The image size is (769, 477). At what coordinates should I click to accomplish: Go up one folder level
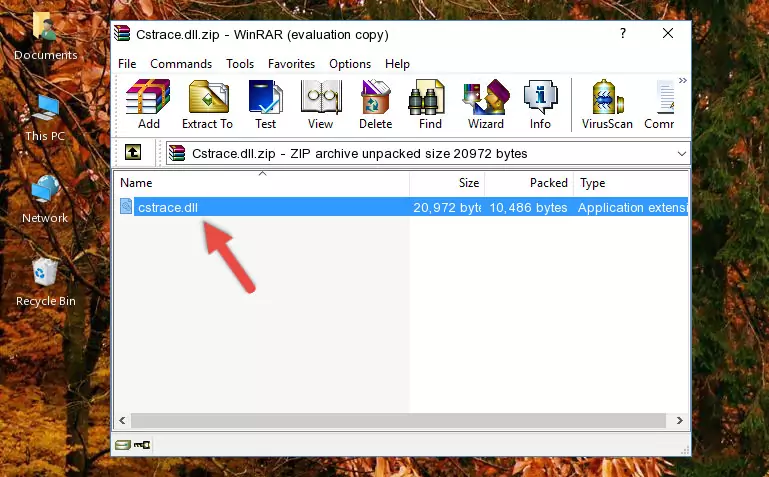133,152
